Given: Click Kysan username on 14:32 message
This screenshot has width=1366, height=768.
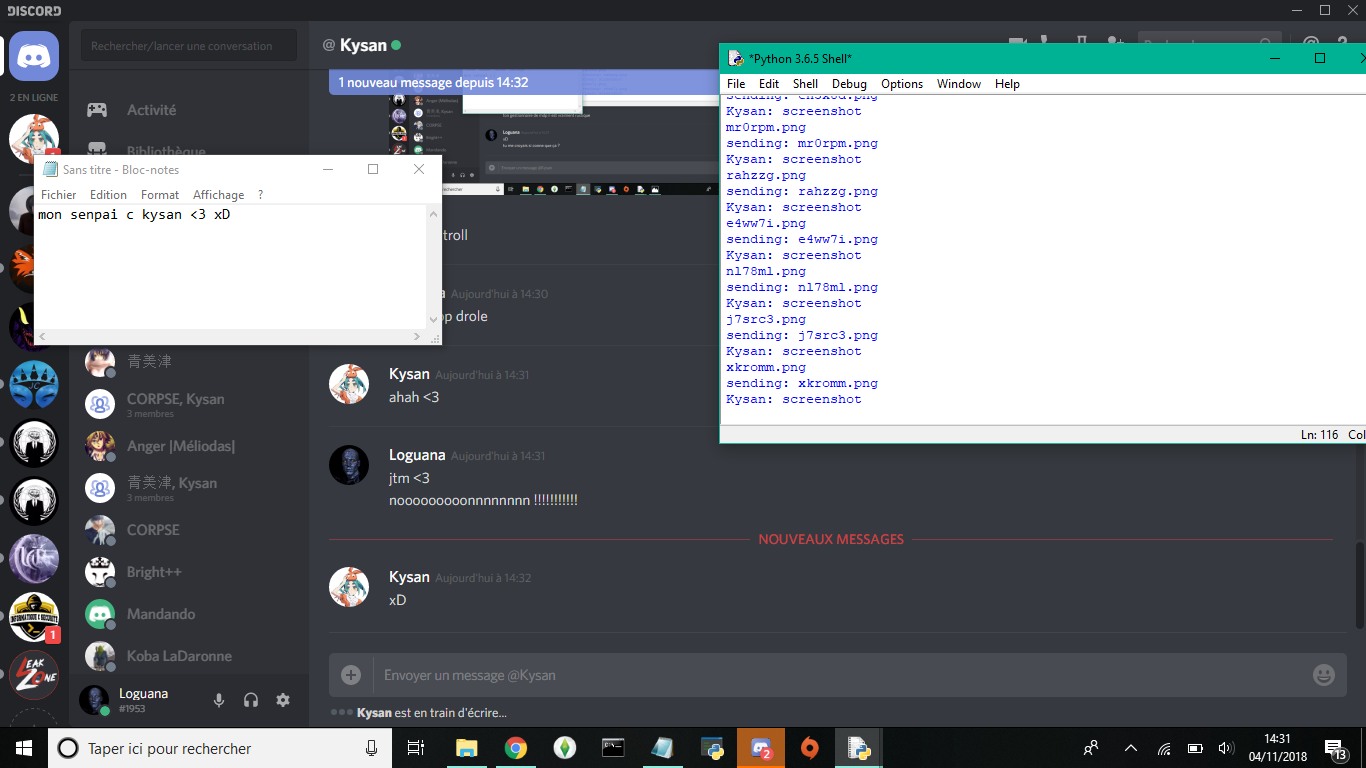Looking at the screenshot, I should (x=409, y=577).
